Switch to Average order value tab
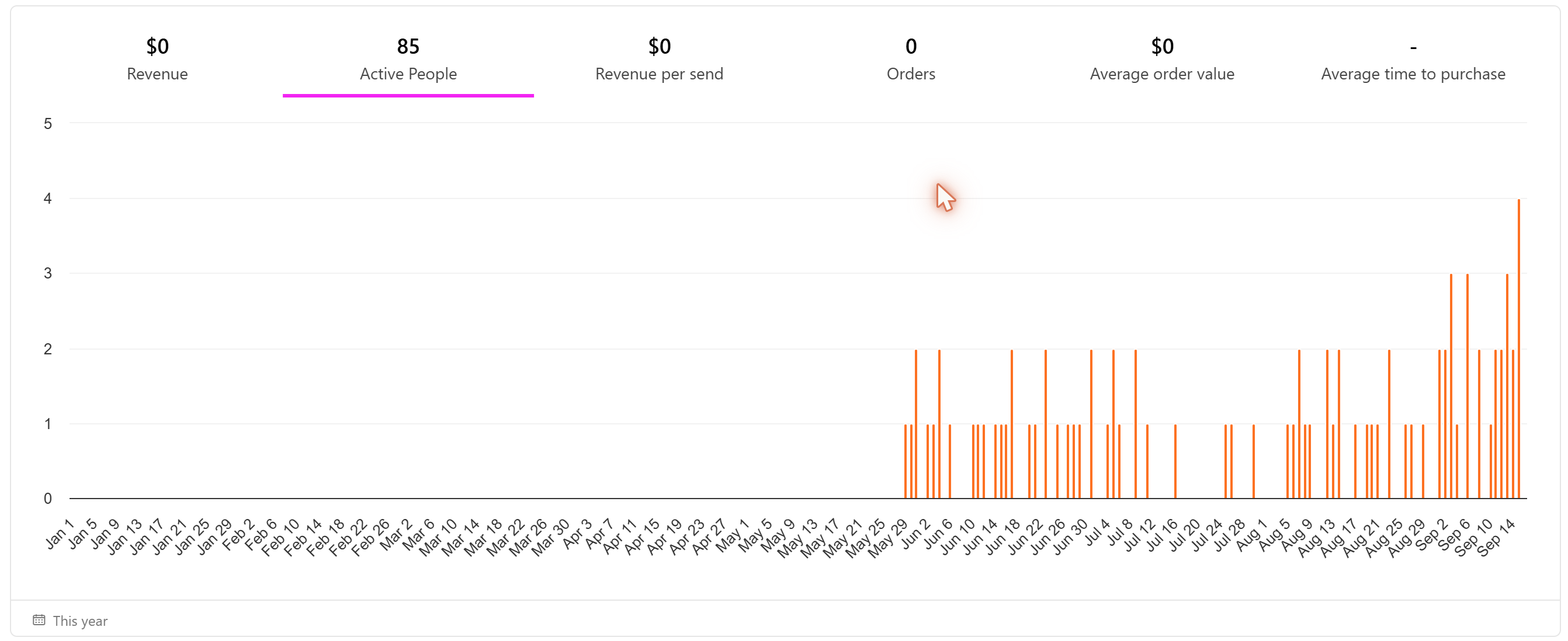 [1162, 59]
